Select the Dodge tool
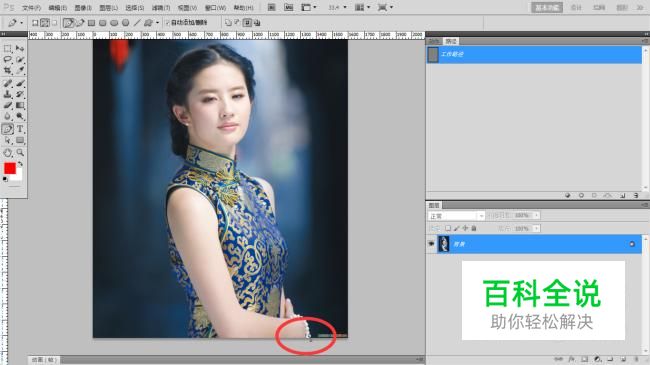 20,117
